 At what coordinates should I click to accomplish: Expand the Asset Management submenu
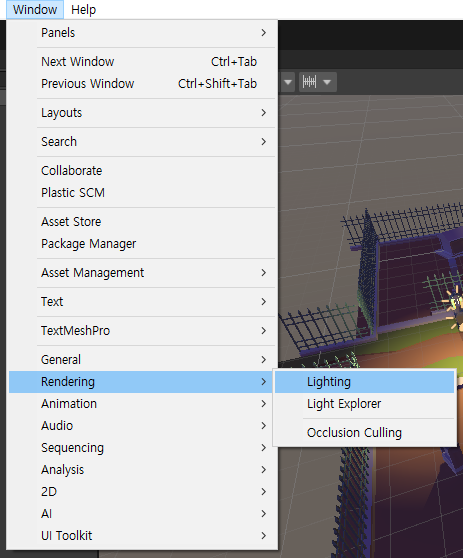coord(142,273)
